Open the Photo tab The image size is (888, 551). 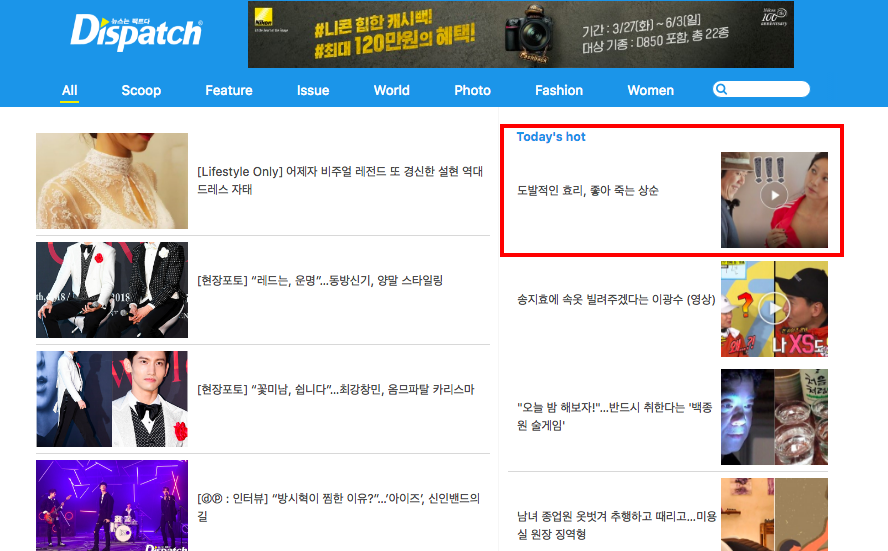pos(472,91)
